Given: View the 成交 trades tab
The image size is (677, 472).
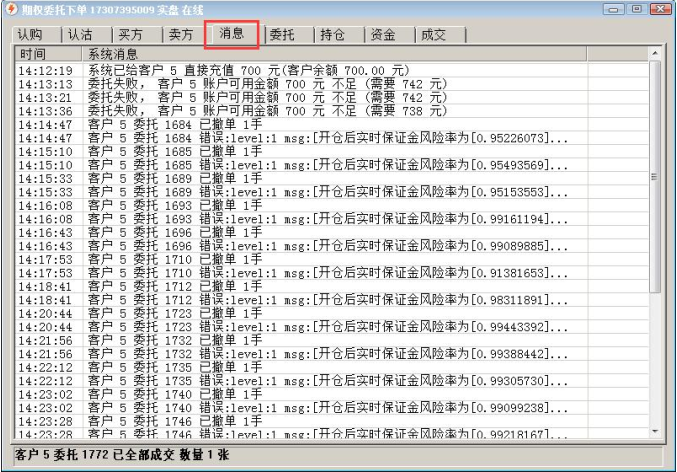Looking at the screenshot, I should coord(433,35).
